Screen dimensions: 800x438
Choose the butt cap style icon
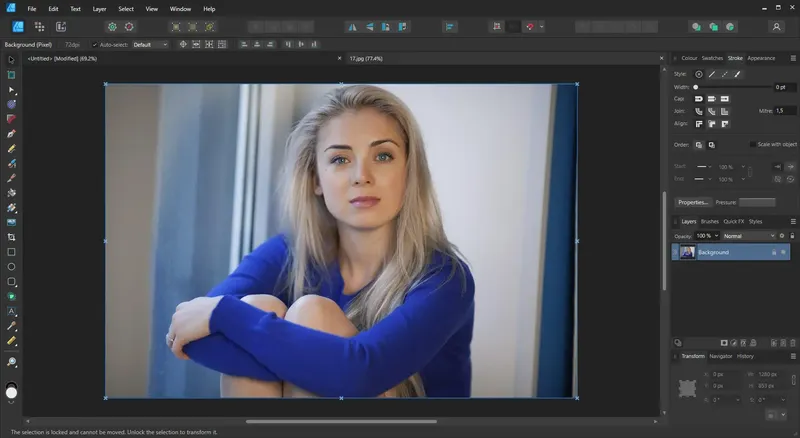coord(711,99)
